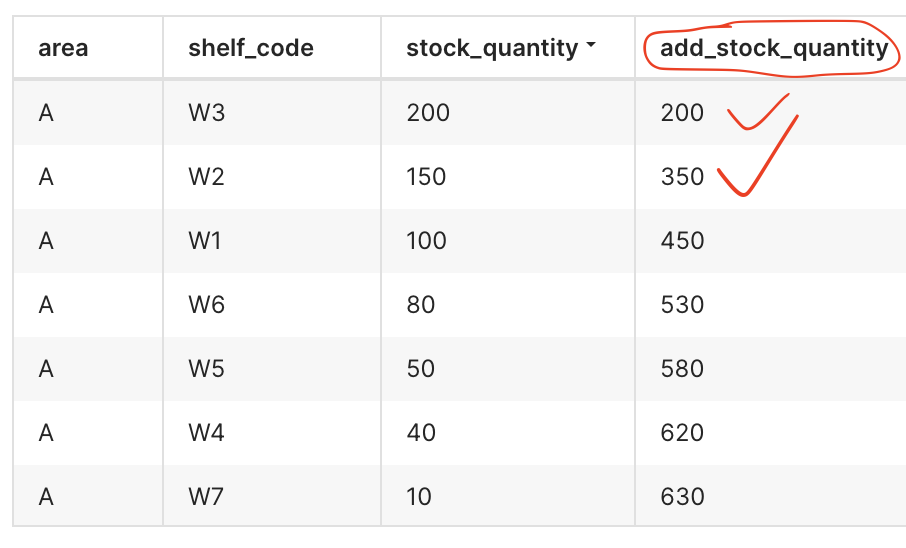
Task: Click the add_stock_quantity cell showing 350
Action: [x=682, y=177]
